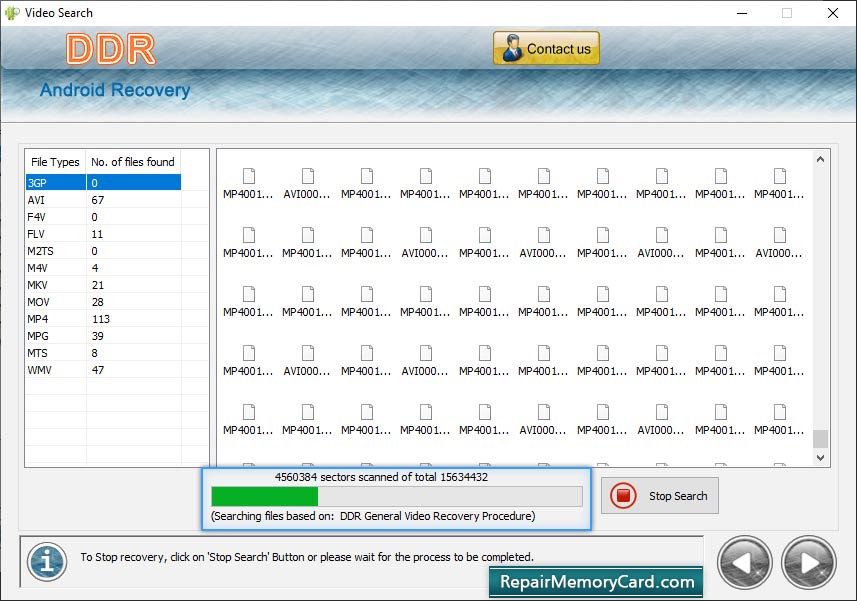Click the file list scrollbar up arrow

(x=820, y=160)
